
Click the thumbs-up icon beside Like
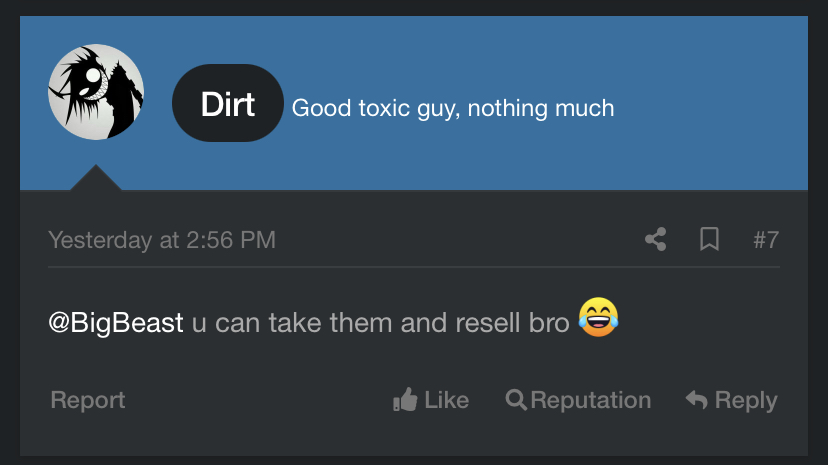tap(405, 400)
